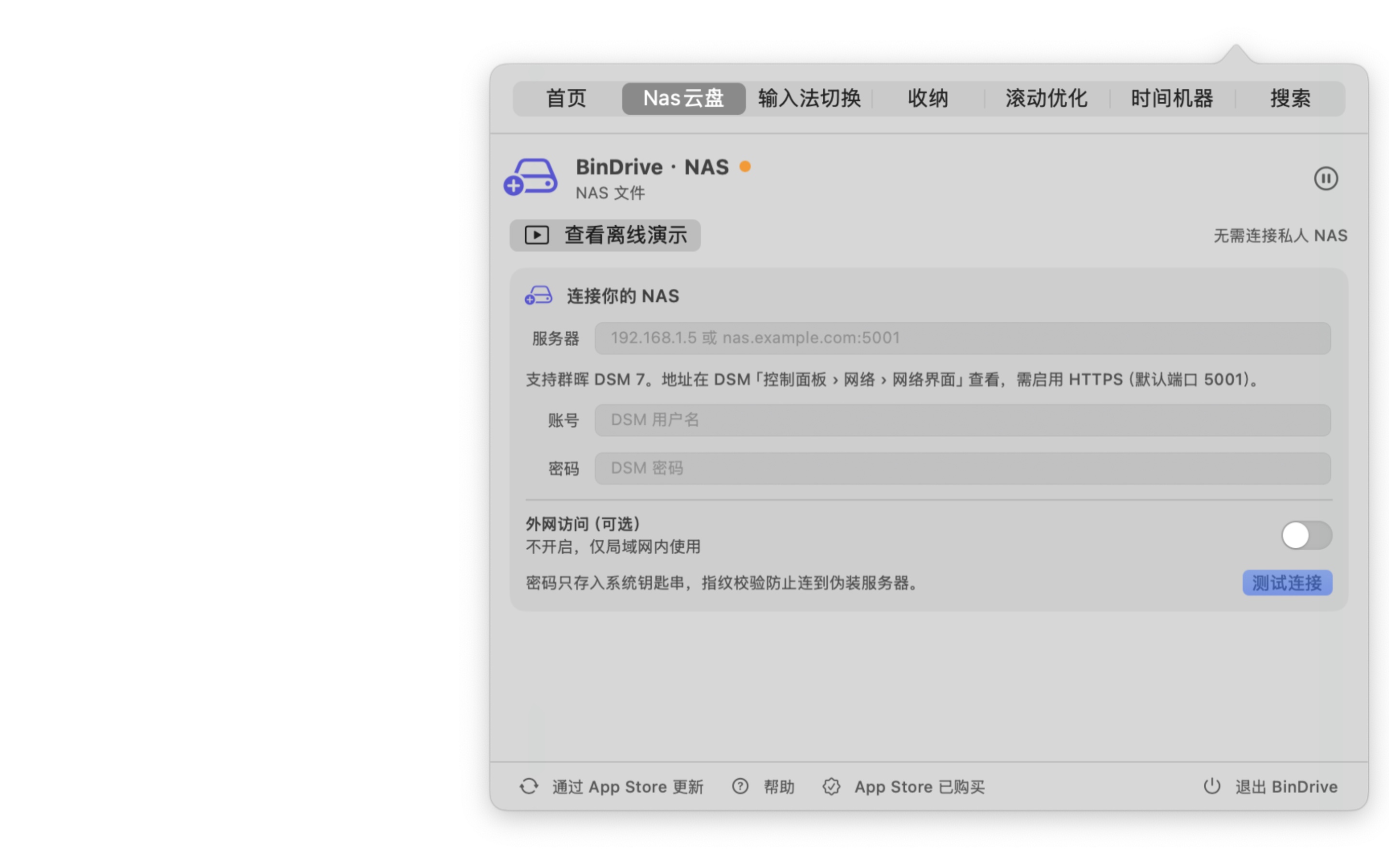The image size is (1389, 868).
Task: Focus the 密码 DSM 密码 field
Action: click(x=963, y=468)
